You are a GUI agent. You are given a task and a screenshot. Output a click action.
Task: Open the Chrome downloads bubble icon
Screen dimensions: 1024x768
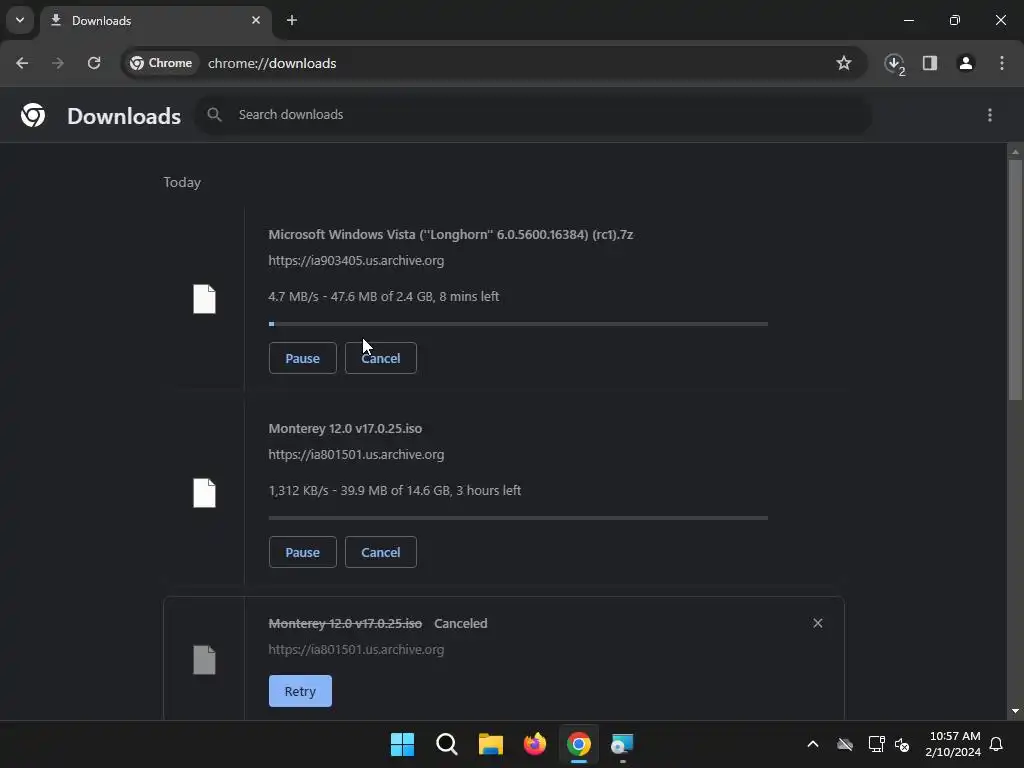click(894, 63)
